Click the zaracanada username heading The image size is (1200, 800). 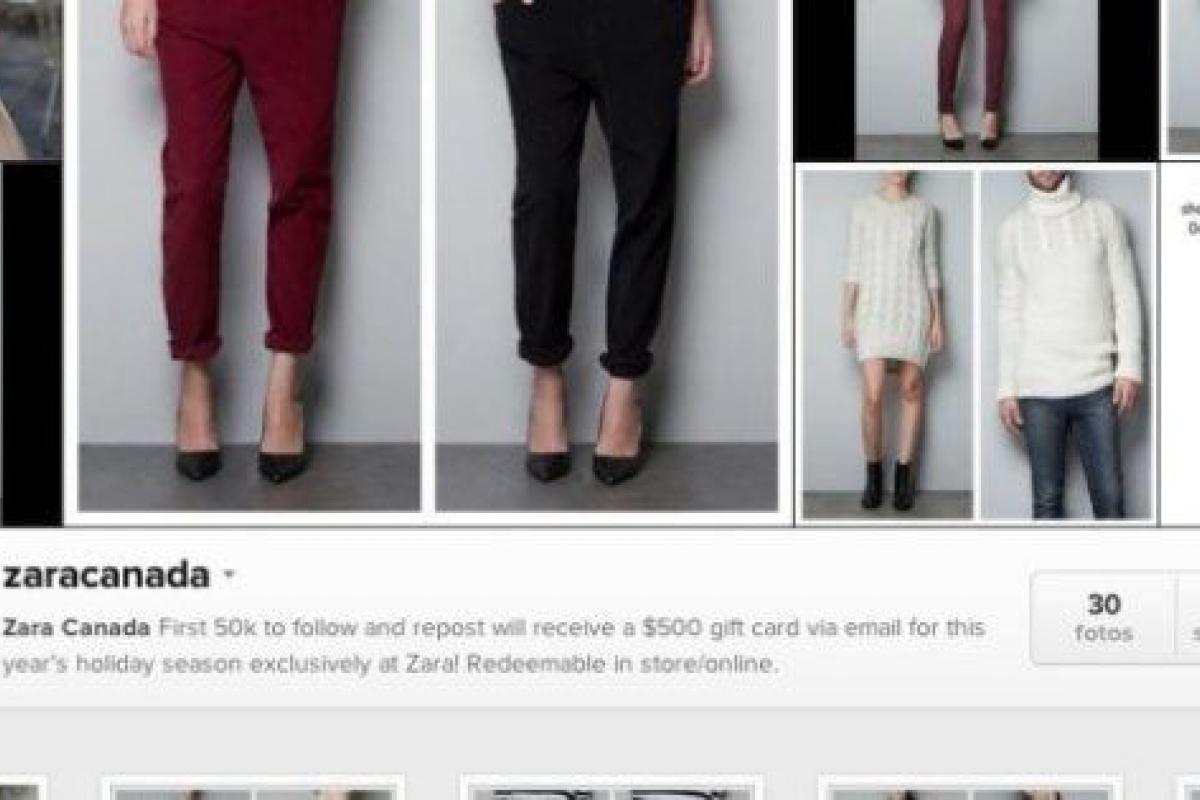[106, 575]
